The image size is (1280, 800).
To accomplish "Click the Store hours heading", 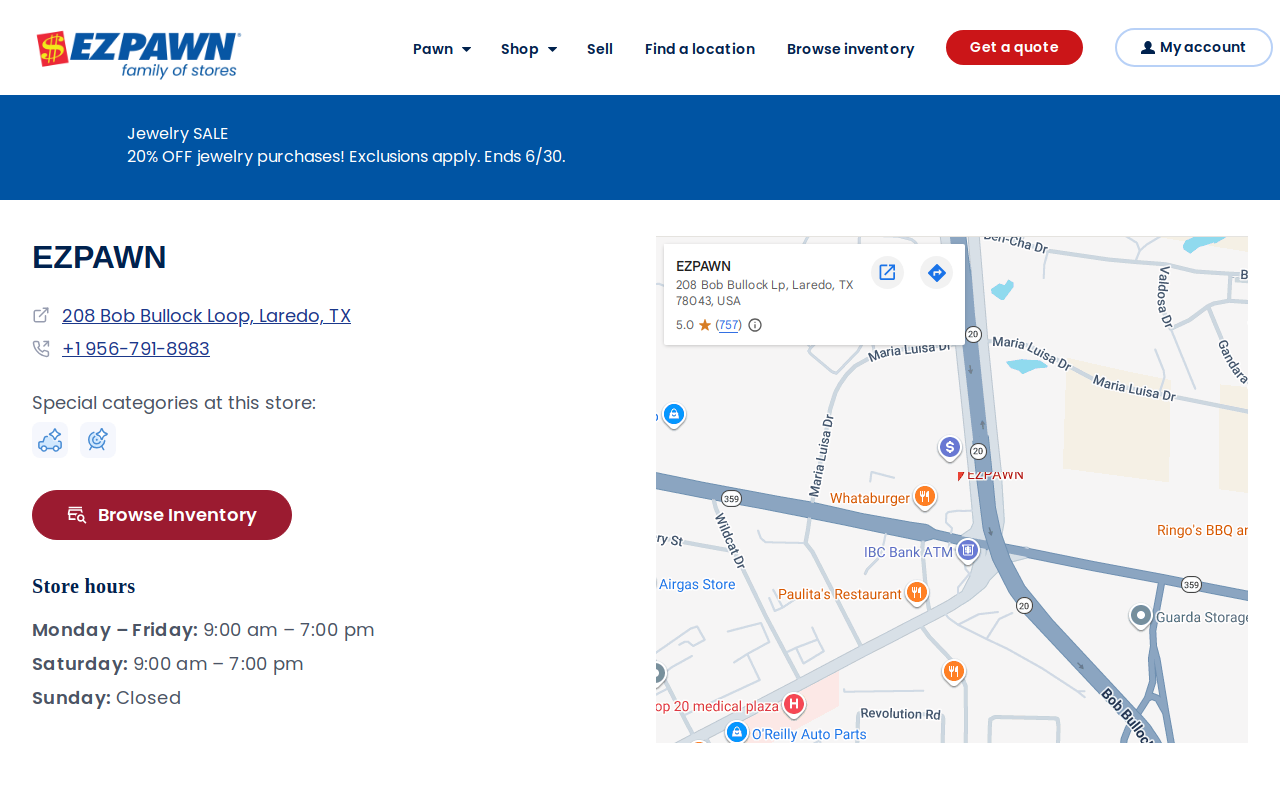I will coord(83,586).
